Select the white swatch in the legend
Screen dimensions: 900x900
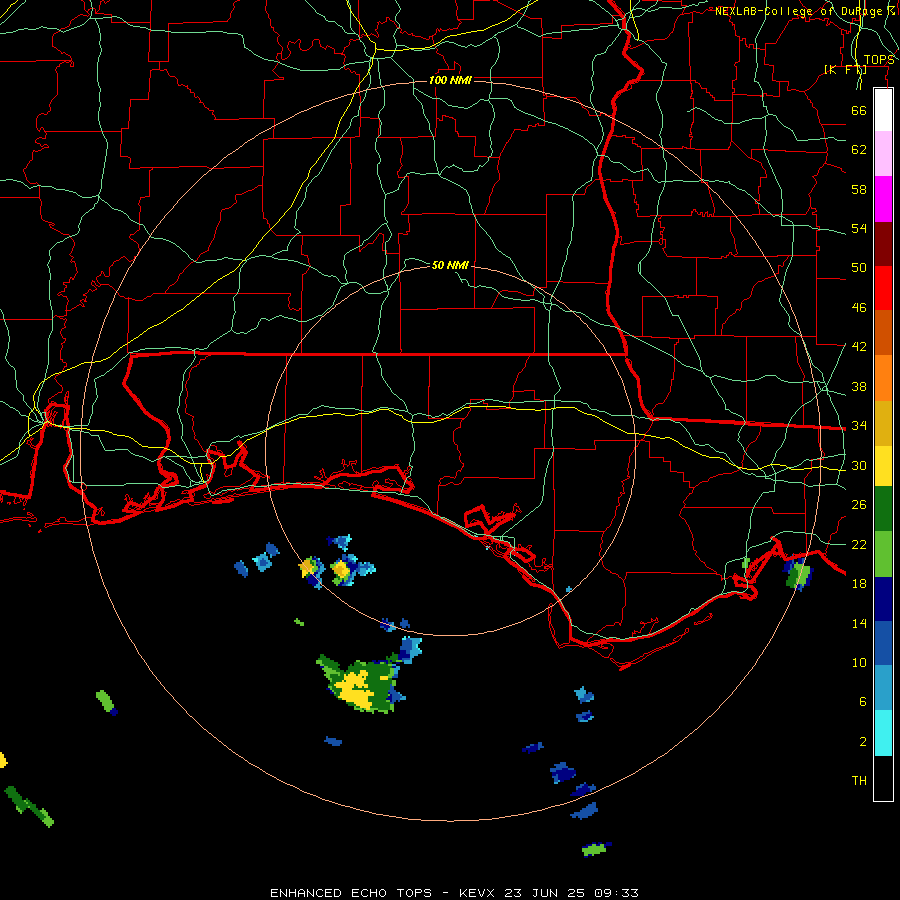(883, 110)
